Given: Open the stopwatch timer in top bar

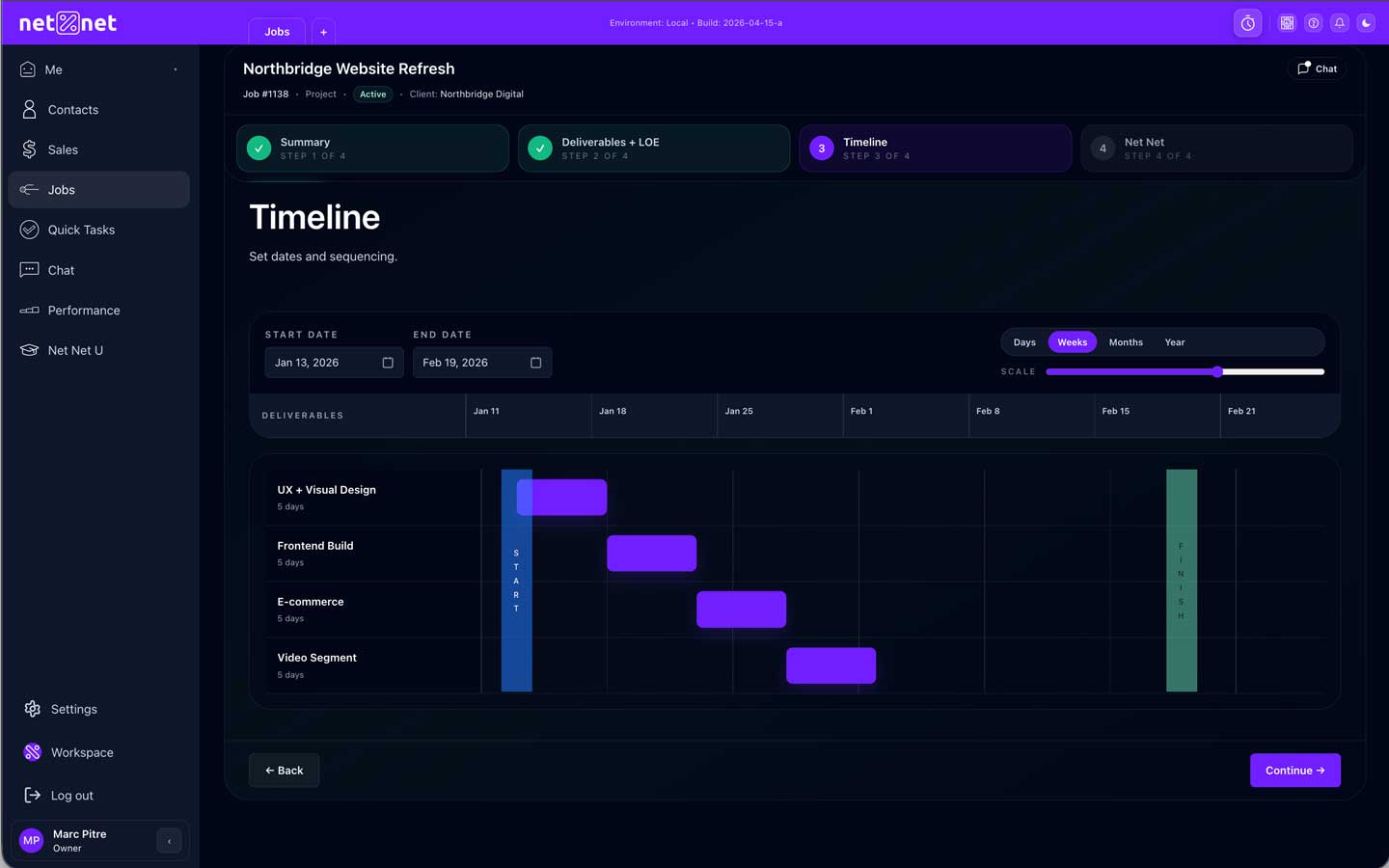Looking at the screenshot, I should pos(1247,23).
